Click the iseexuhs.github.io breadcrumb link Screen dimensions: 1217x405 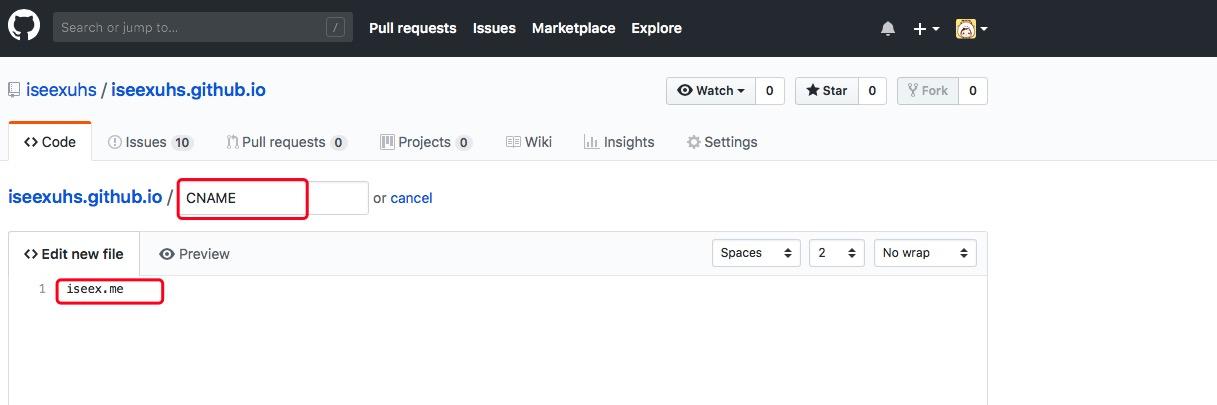(x=85, y=197)
